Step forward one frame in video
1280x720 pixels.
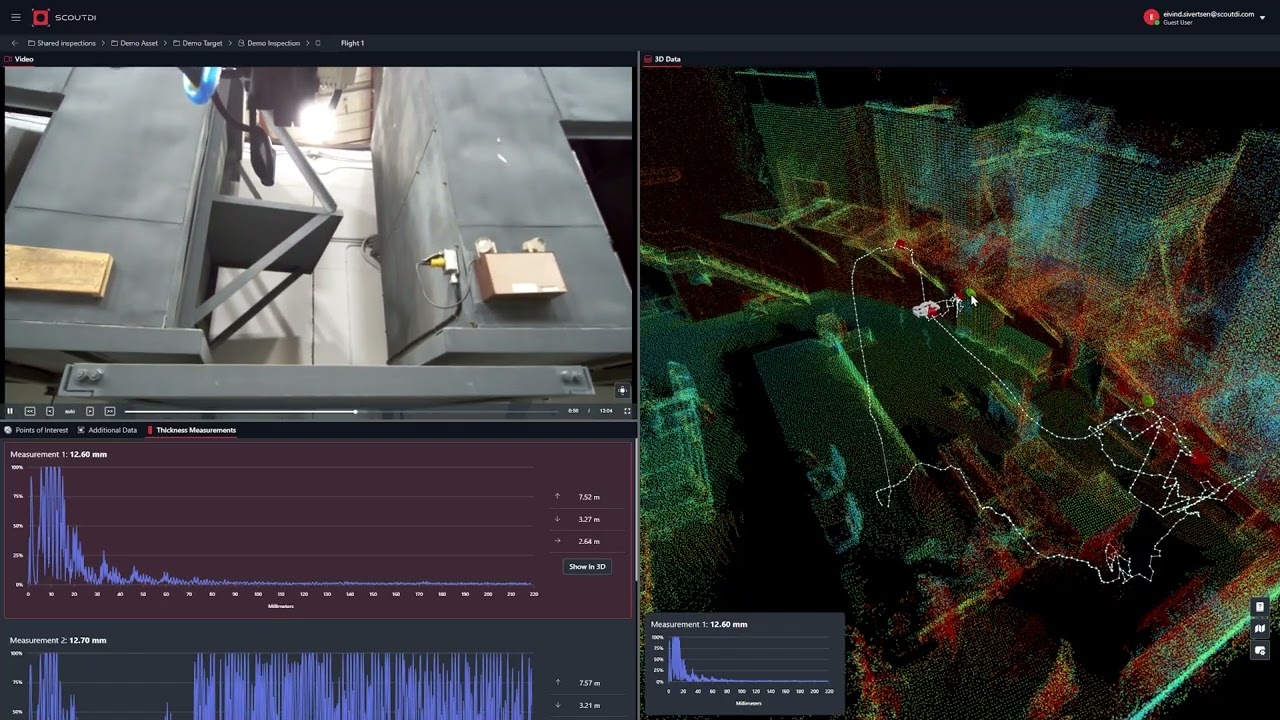point(90,411)
